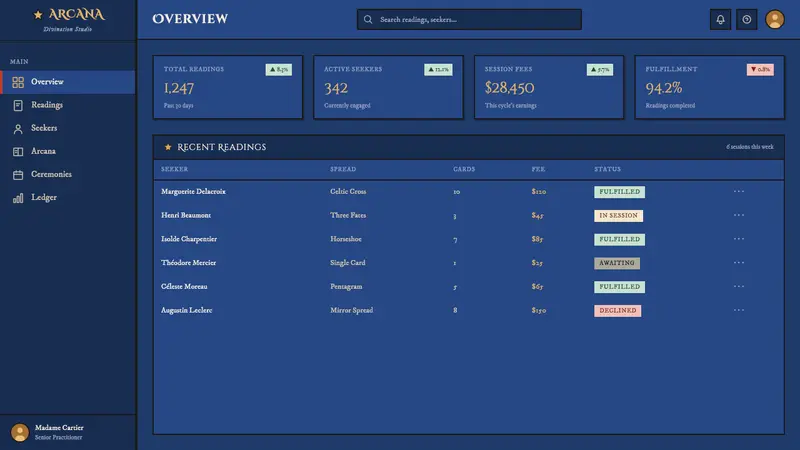The height and width of the screenshot is (450, 800).
Task: Click Fulfilled status for Marguerite Delacroix
Action: click(619, 192)
